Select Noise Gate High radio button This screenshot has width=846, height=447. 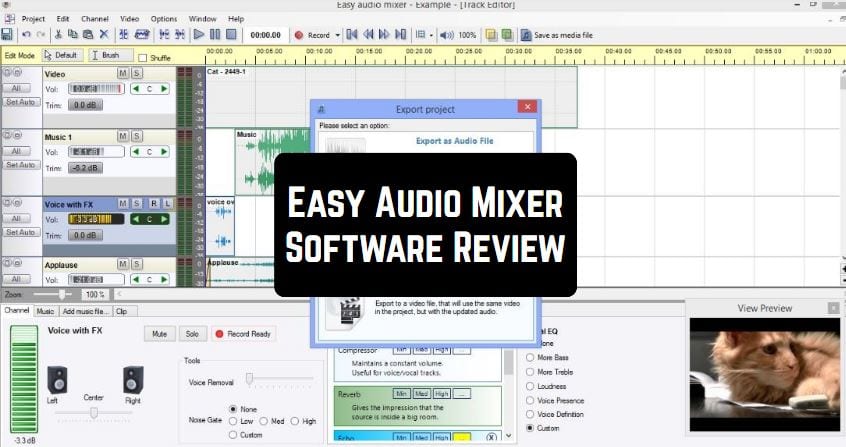click(x=295, y=421)
